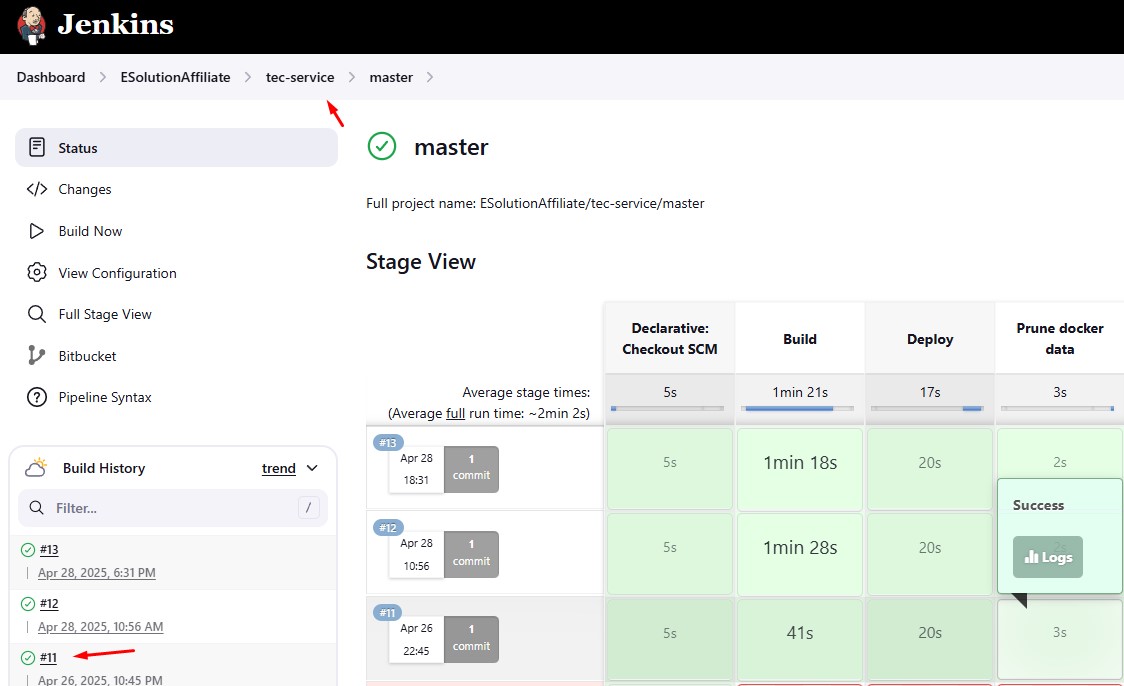Click the build history Filter field
This screenshot has height=686, width=1124.
pyautogui.click(x=170, y=508)
